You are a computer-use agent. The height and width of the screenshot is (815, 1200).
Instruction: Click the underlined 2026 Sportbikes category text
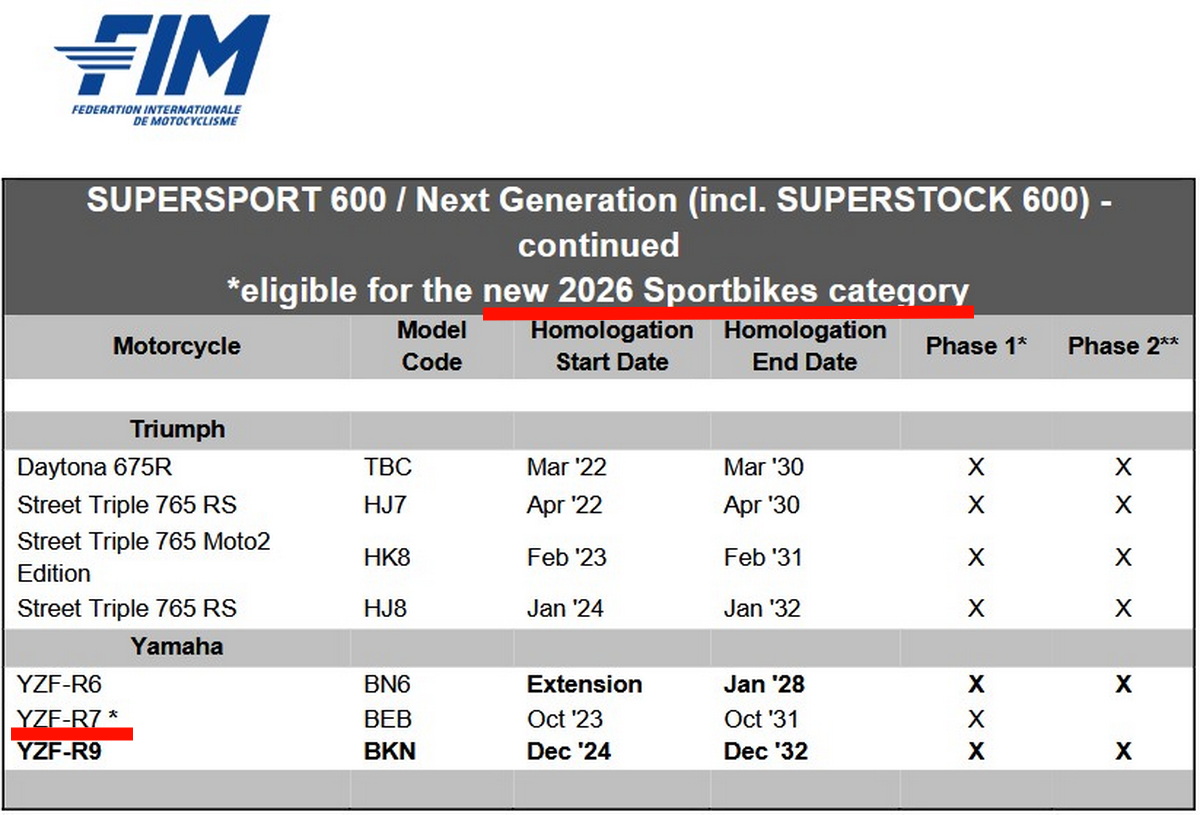pos(727,291)
